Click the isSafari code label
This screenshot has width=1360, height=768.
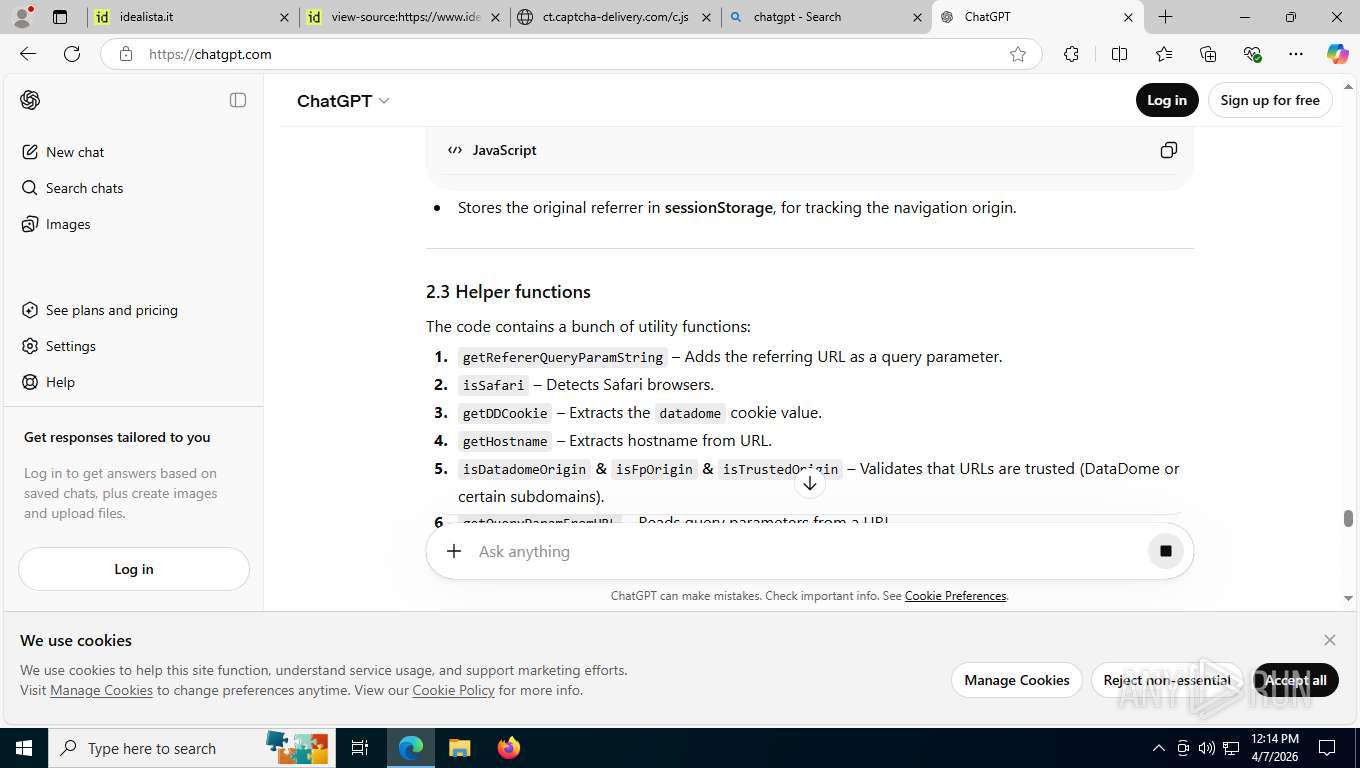(493, 385)
